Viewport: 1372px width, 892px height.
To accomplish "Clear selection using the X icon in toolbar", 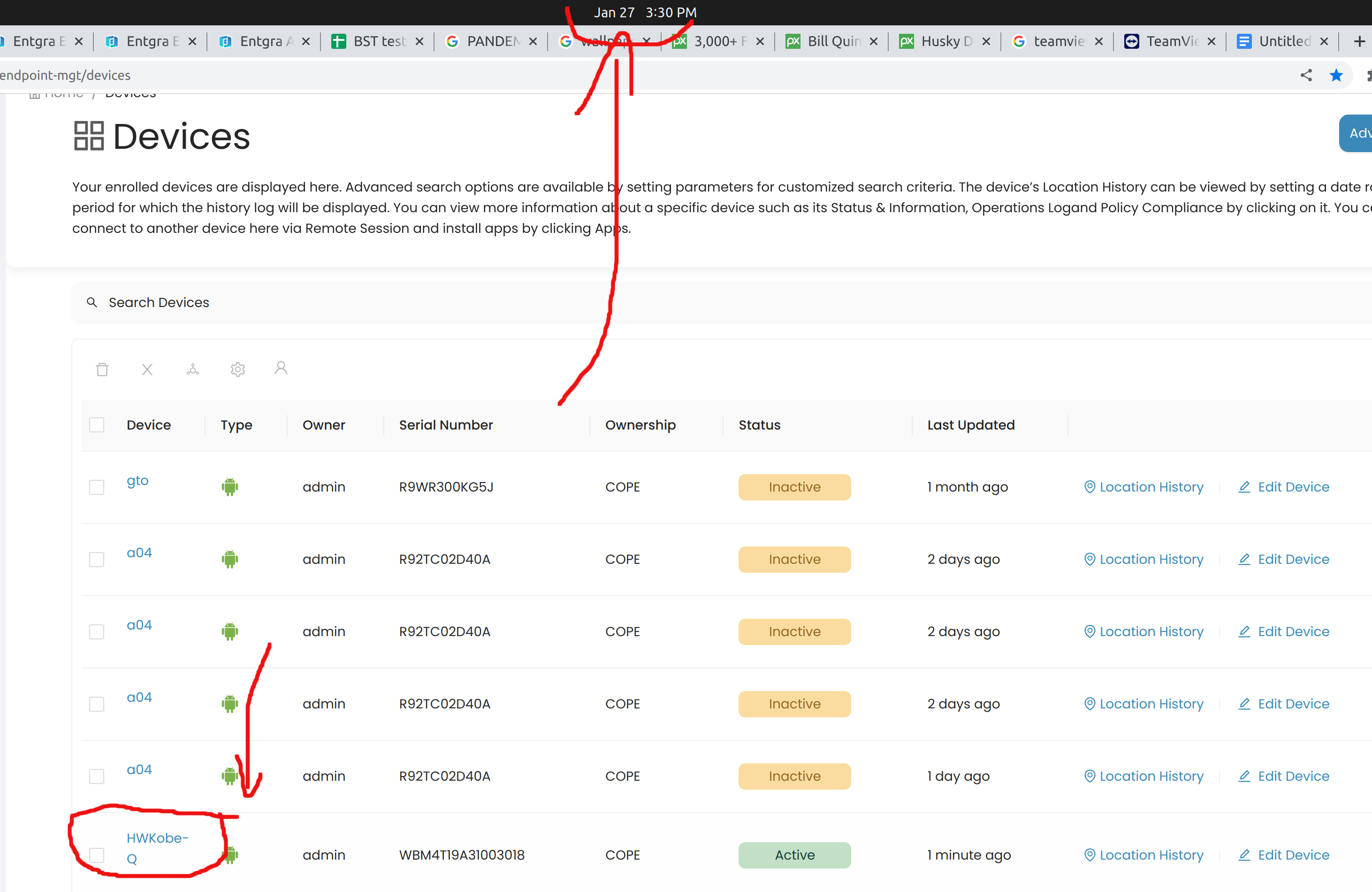I will click(x=148, y=369).
